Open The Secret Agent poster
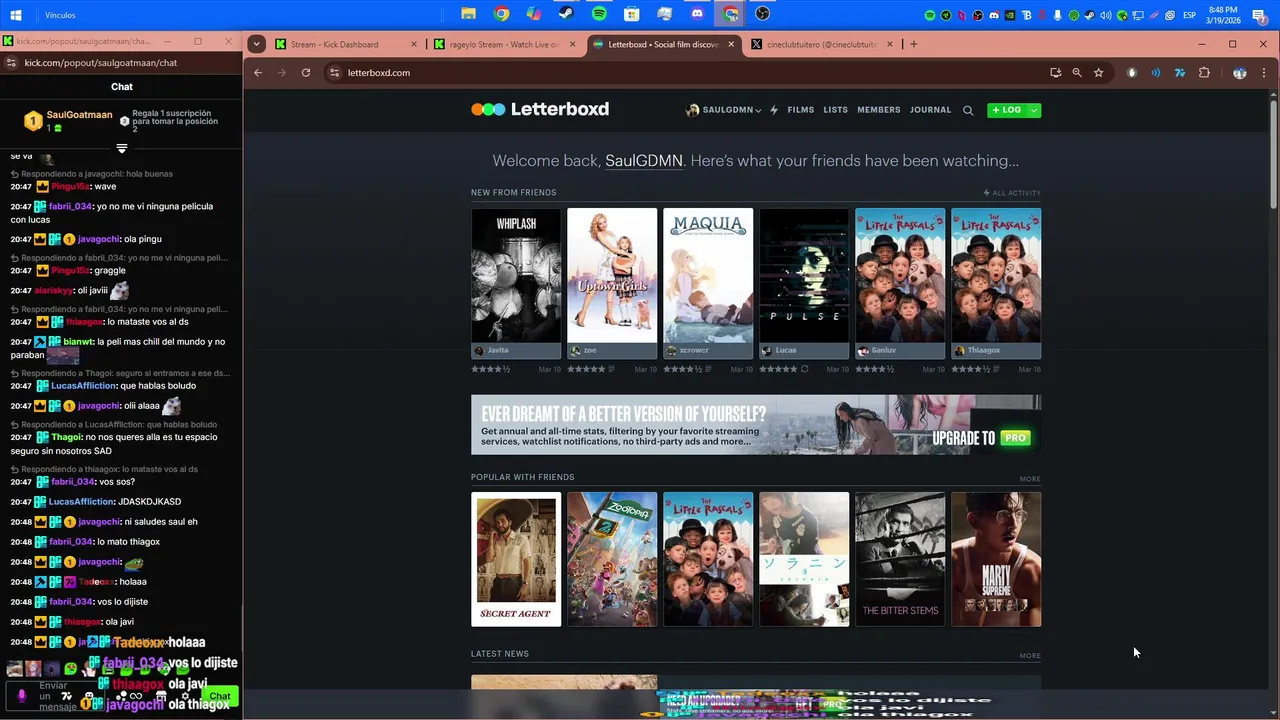 point(516,559)
